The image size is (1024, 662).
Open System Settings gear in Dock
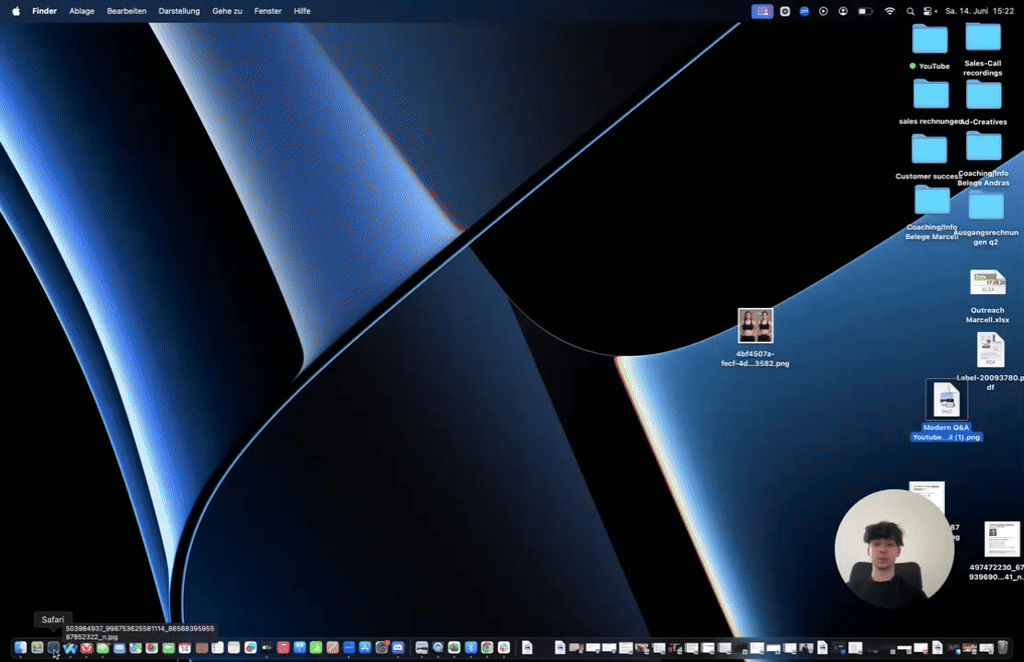[x=382, y=648]
